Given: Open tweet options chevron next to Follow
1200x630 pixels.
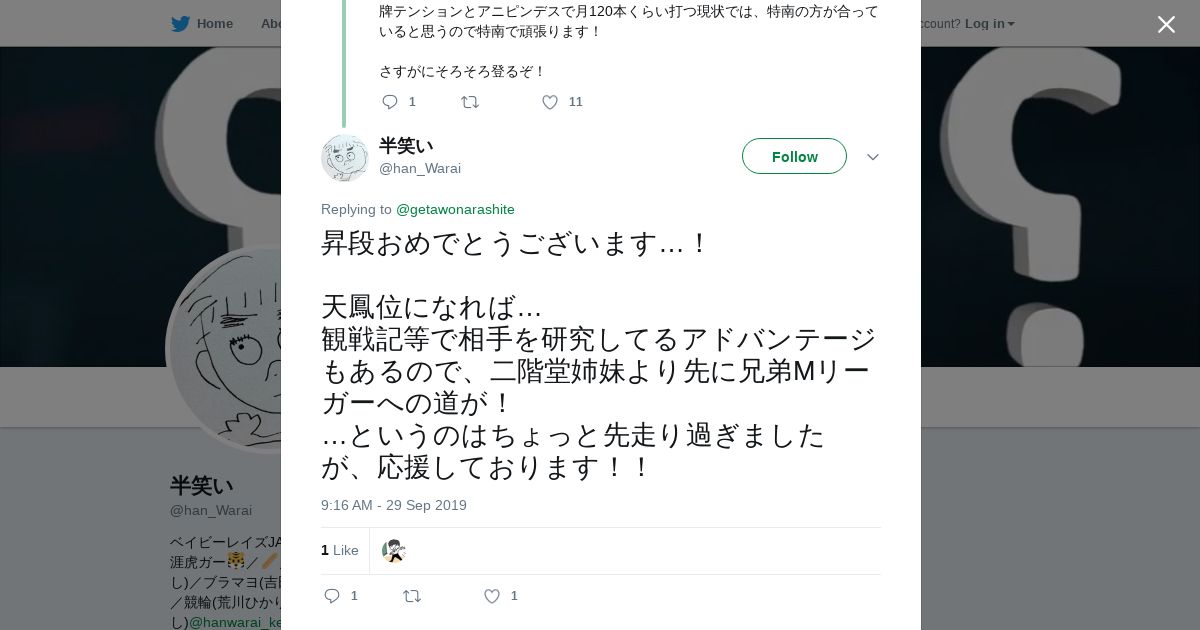Looking at the screenshot, I should [872, 157].
